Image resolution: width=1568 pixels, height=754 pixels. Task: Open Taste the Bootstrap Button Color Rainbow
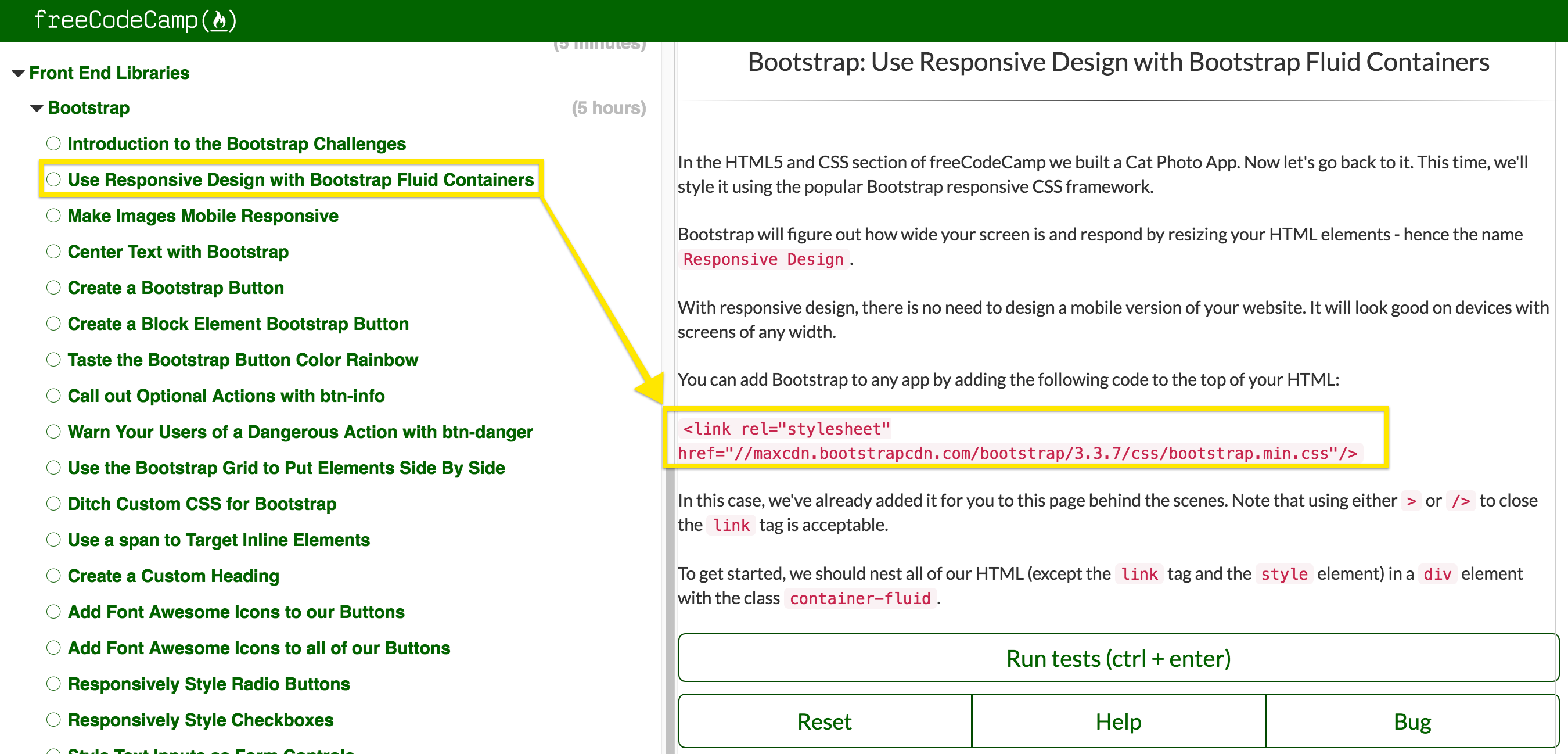[243, 360]
